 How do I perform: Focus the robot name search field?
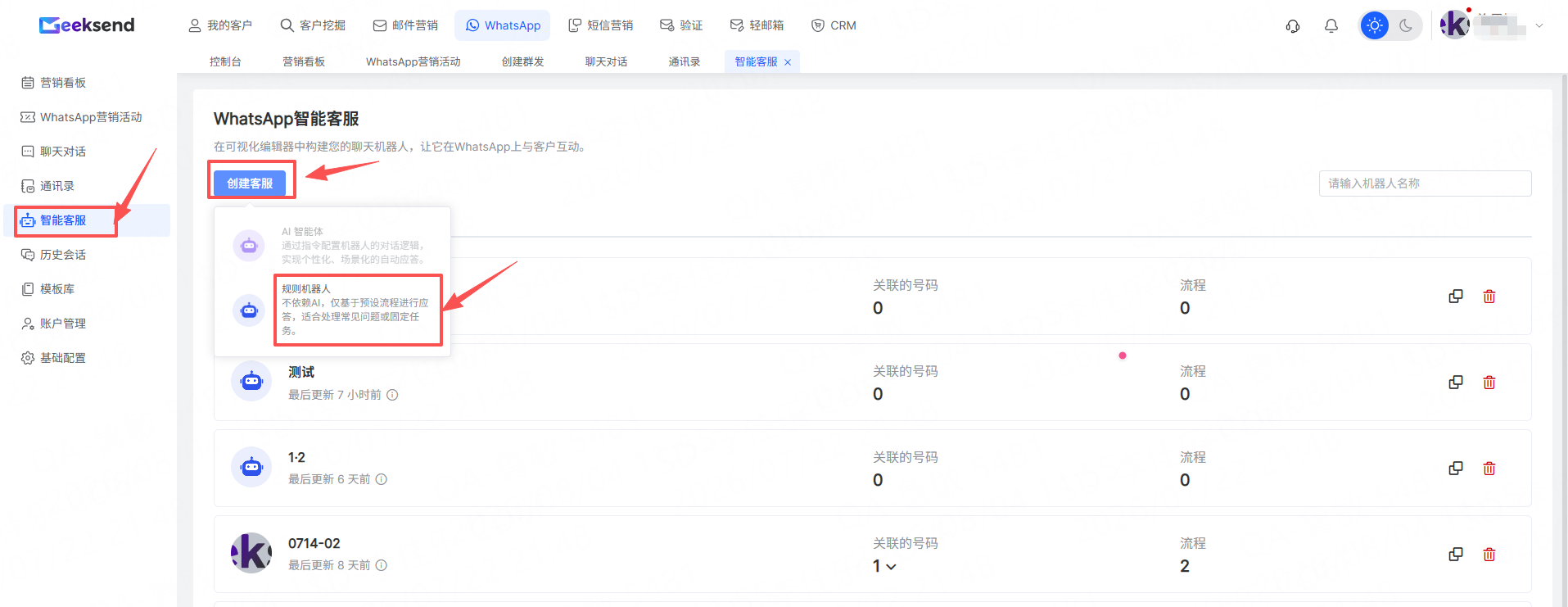[x=1425, y=183]
